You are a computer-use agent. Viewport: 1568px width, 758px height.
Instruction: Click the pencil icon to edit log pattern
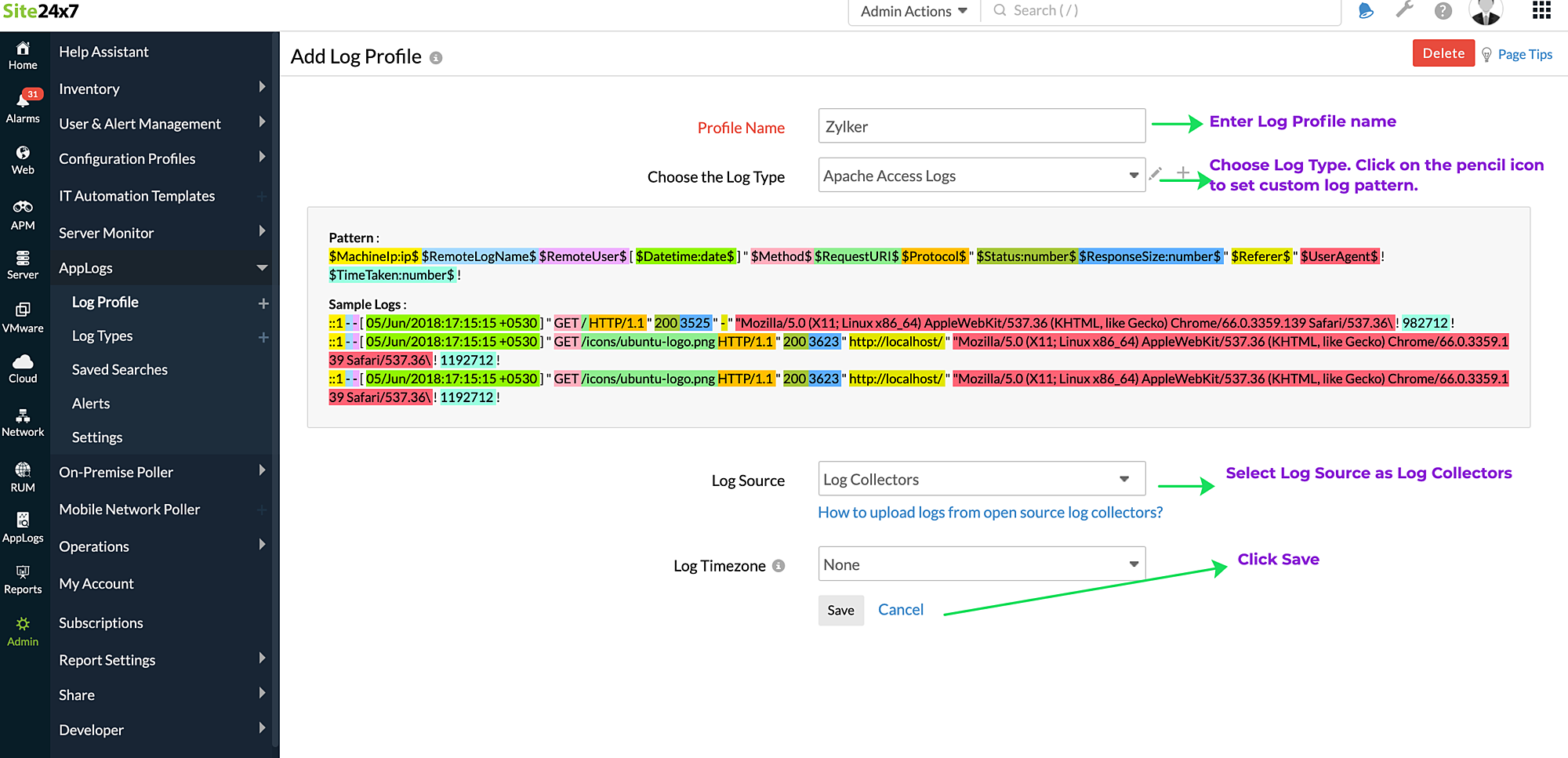1155,174
